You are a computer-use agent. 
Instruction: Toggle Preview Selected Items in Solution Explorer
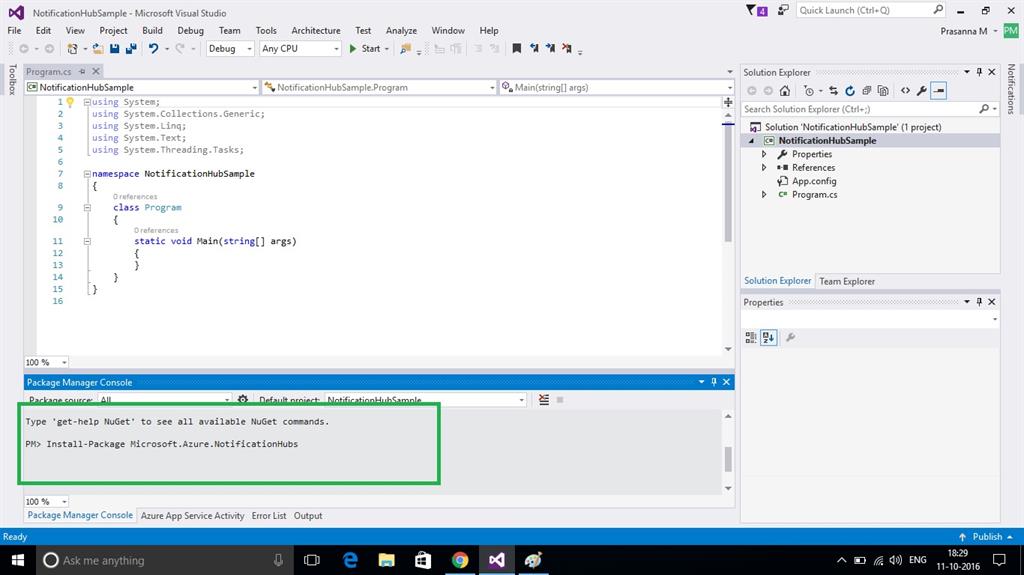tap(938, 90)
